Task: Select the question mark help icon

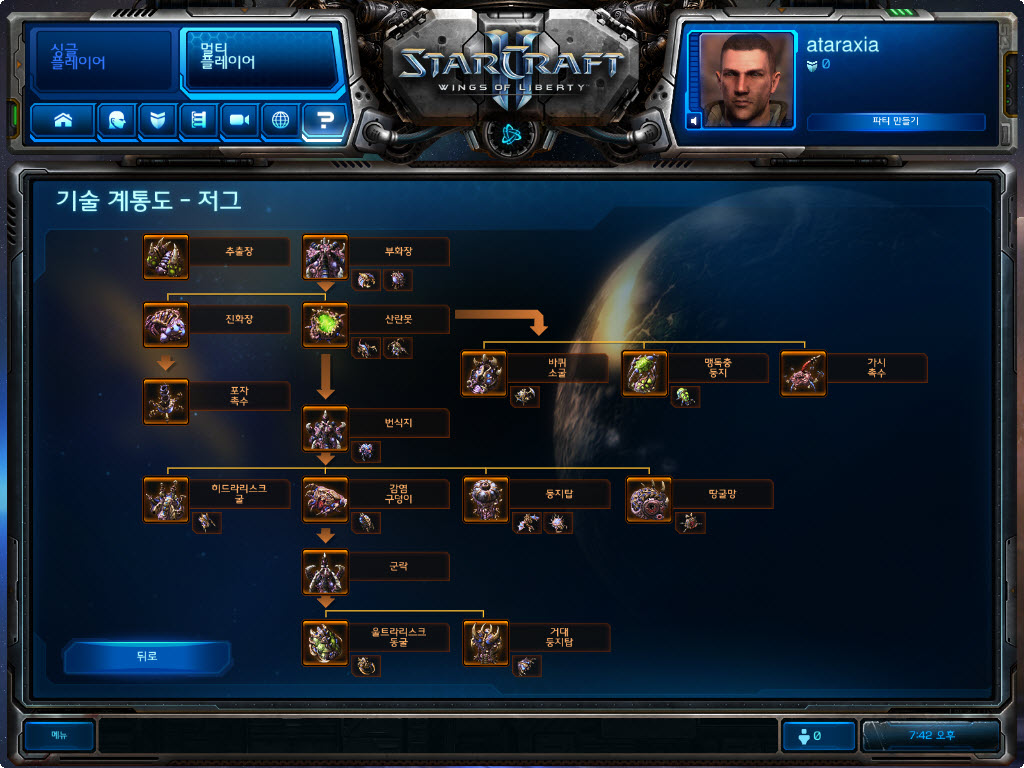Action: [325, 120]
